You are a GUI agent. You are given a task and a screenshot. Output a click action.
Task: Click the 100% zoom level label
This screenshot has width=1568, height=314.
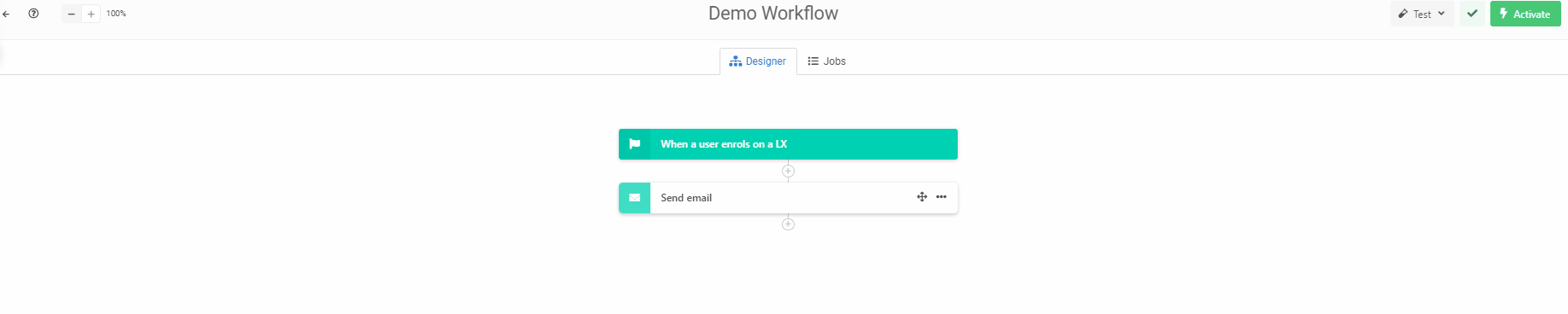pos(116,14)
